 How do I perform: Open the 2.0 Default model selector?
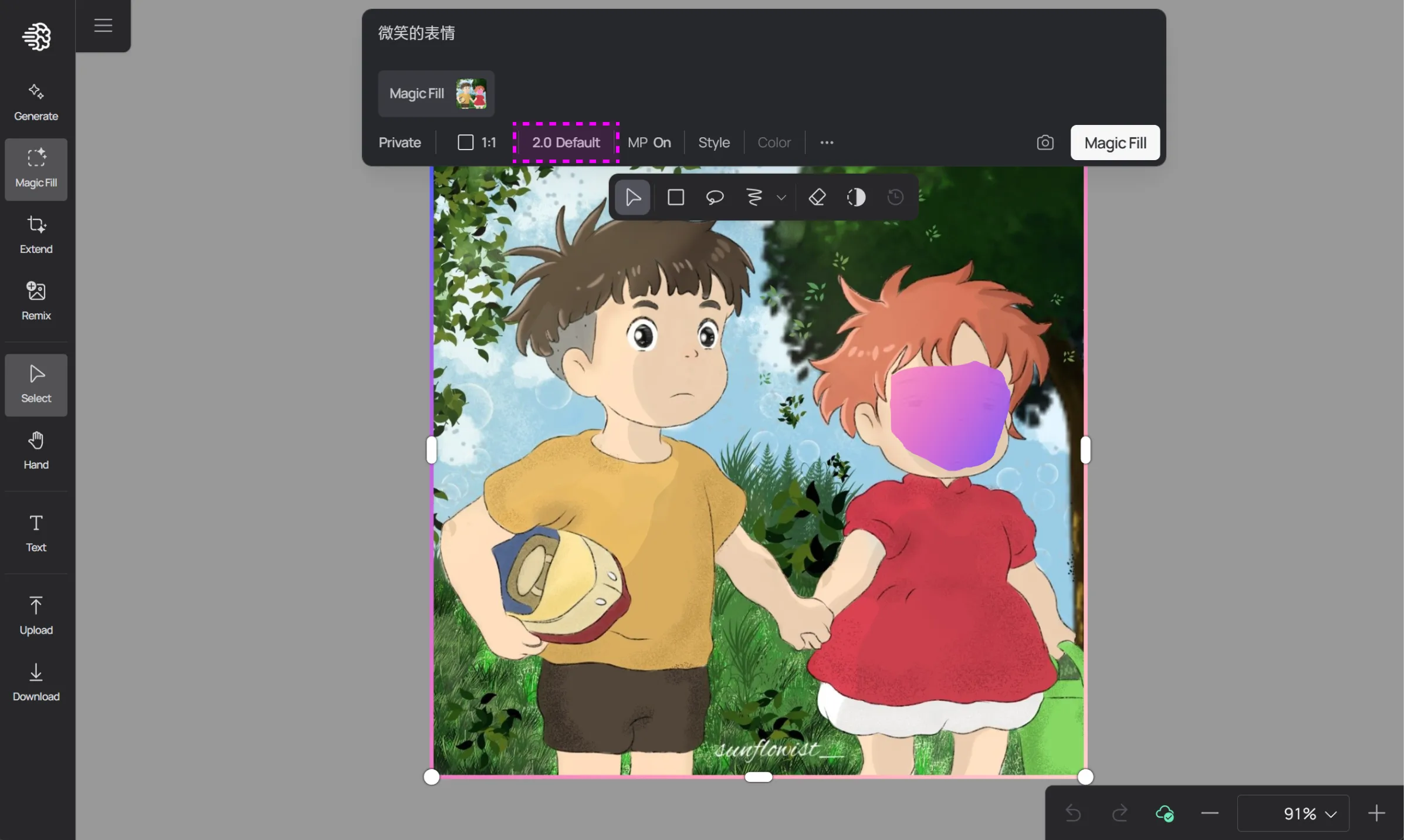(566, 143)
